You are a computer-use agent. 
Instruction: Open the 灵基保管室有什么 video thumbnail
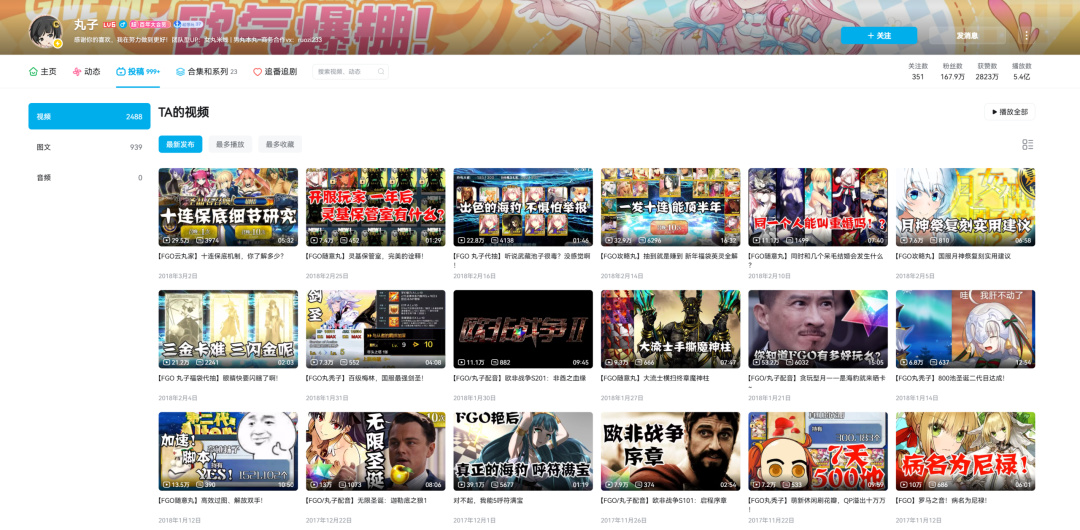click(375, 207)
